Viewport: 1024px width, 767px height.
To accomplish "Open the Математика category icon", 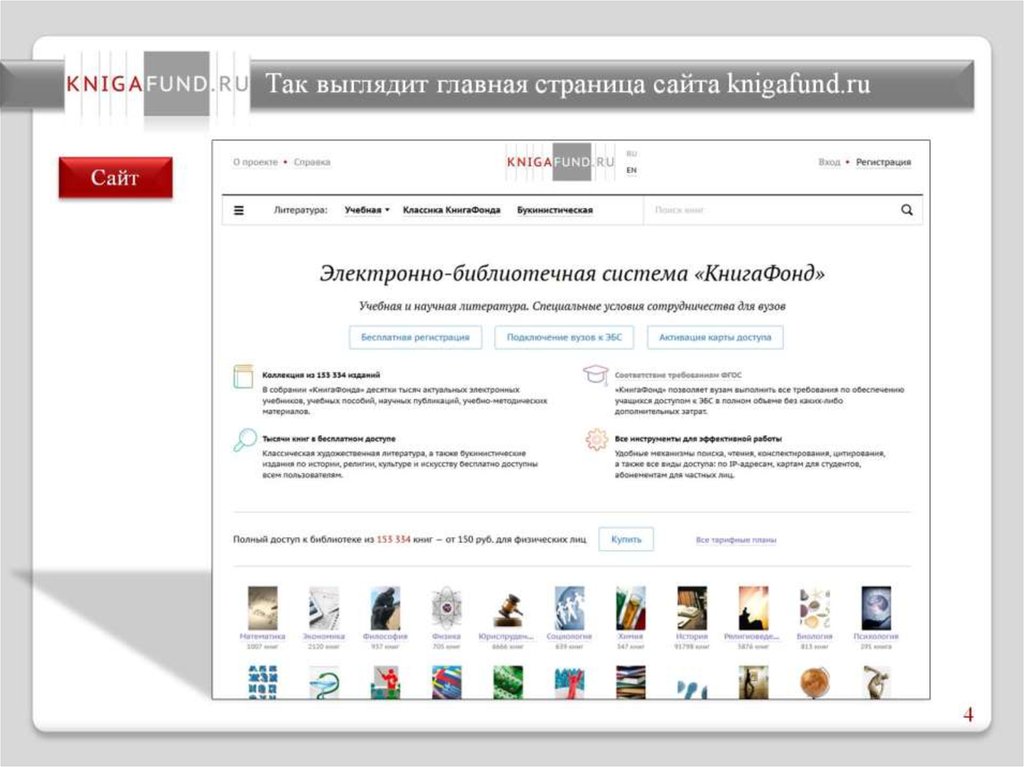I will click(x=262, y=608).
